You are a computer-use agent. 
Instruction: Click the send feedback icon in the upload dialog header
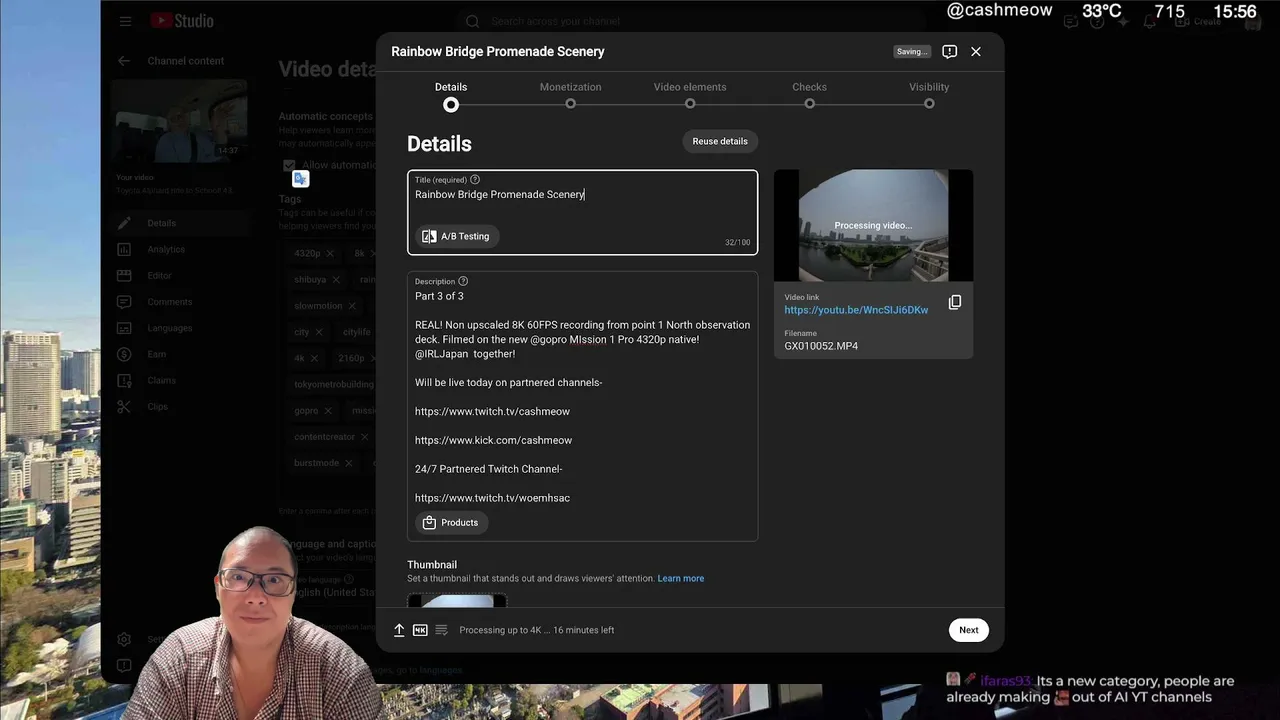coord(950,51)
